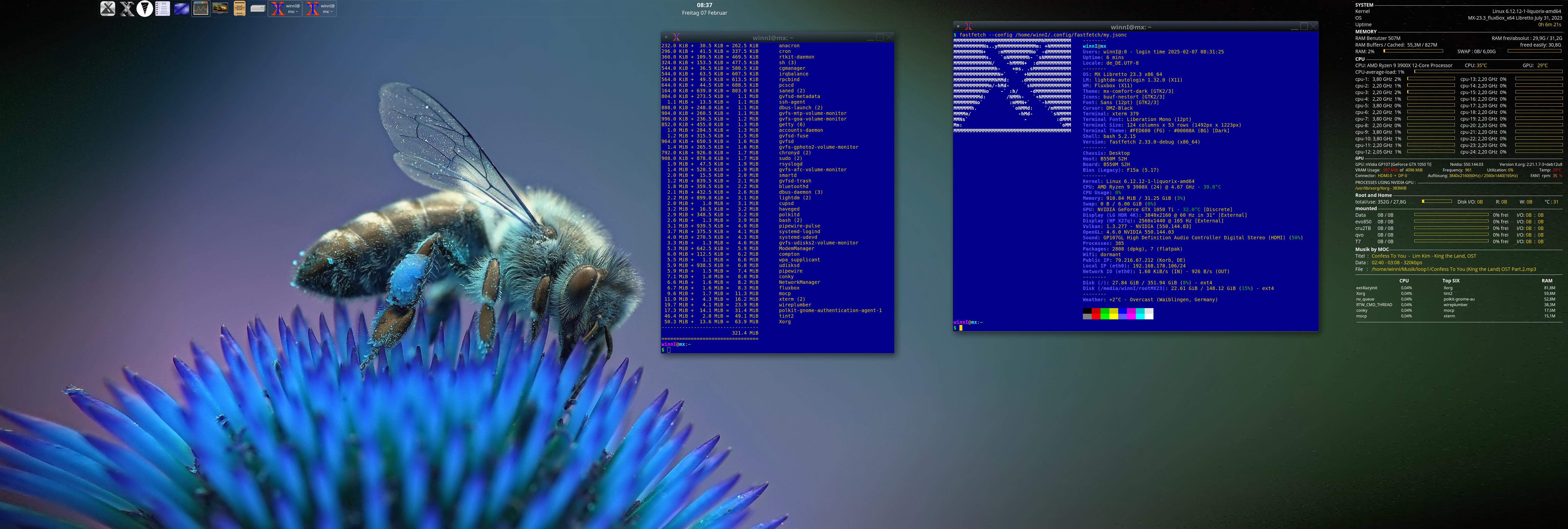Click the 'fluxbox' process entry
This screenshot has height=529, width=1568.
point(789,288)
